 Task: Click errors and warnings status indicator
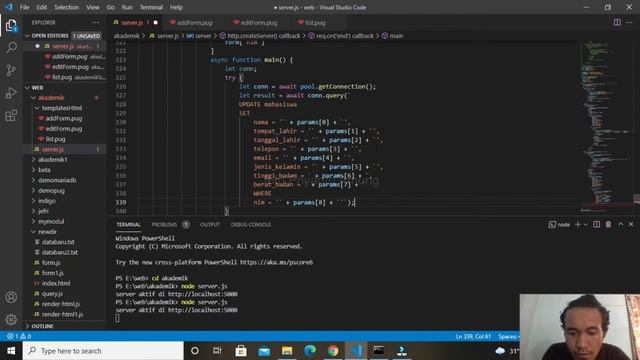coord(19,336)
